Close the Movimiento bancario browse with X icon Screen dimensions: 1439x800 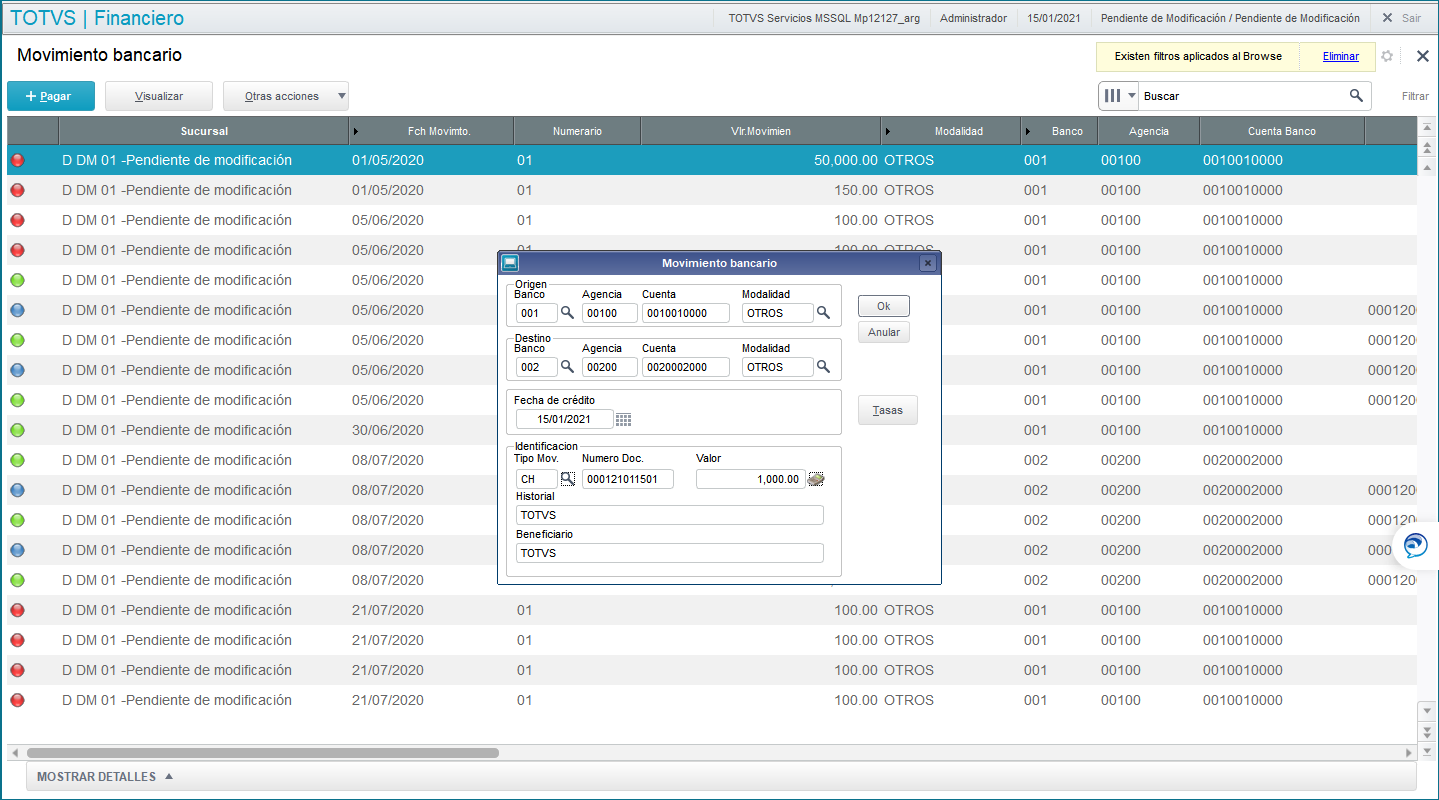pos(1423,56)
